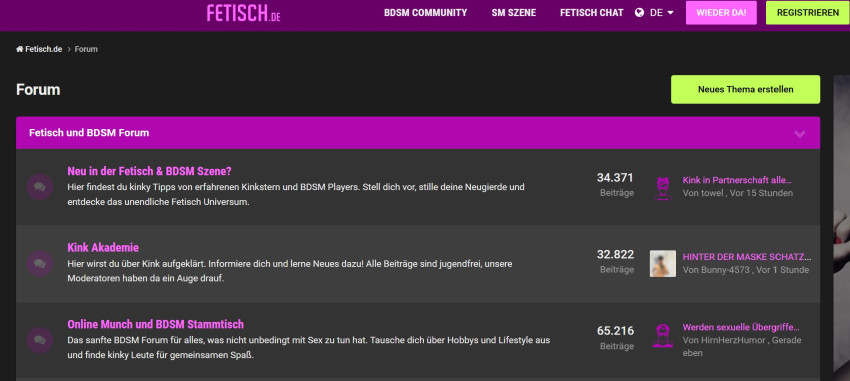Click the REGISTRIEREN button
The image size is (850, 381).
pyautogui.click(x=808, y=12)
